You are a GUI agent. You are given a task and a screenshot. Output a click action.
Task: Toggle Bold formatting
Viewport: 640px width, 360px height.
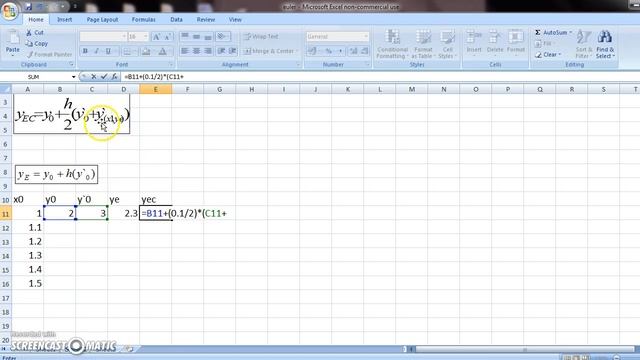(85, 51)
